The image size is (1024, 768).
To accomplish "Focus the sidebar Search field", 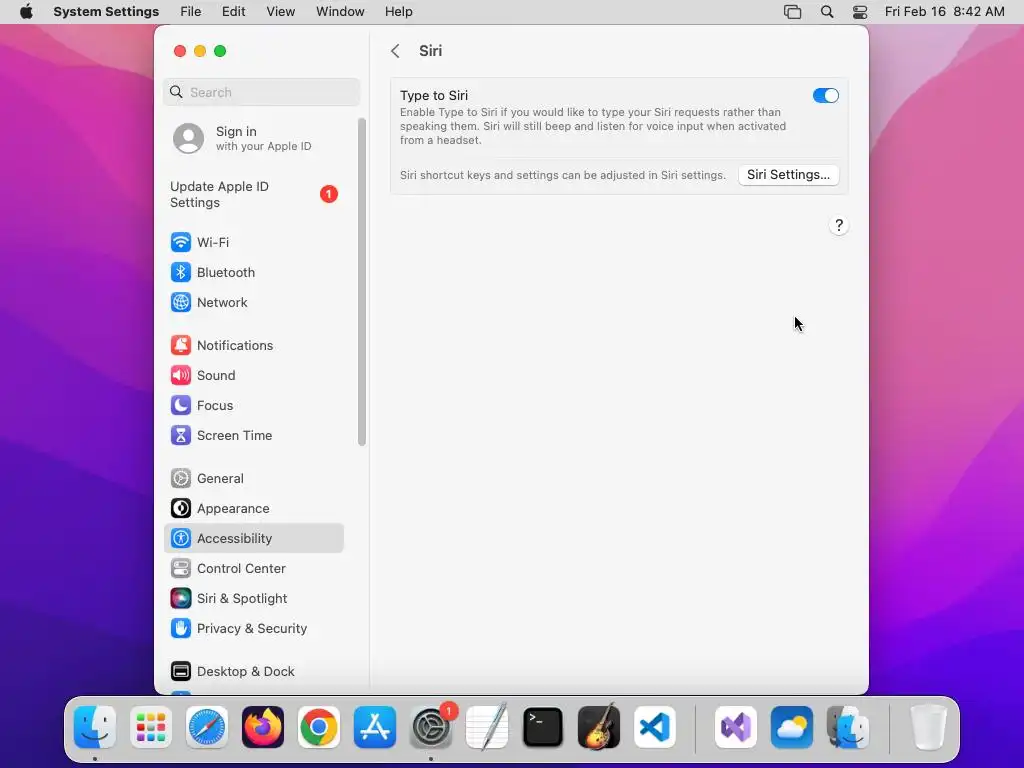I will coord(261,92).
